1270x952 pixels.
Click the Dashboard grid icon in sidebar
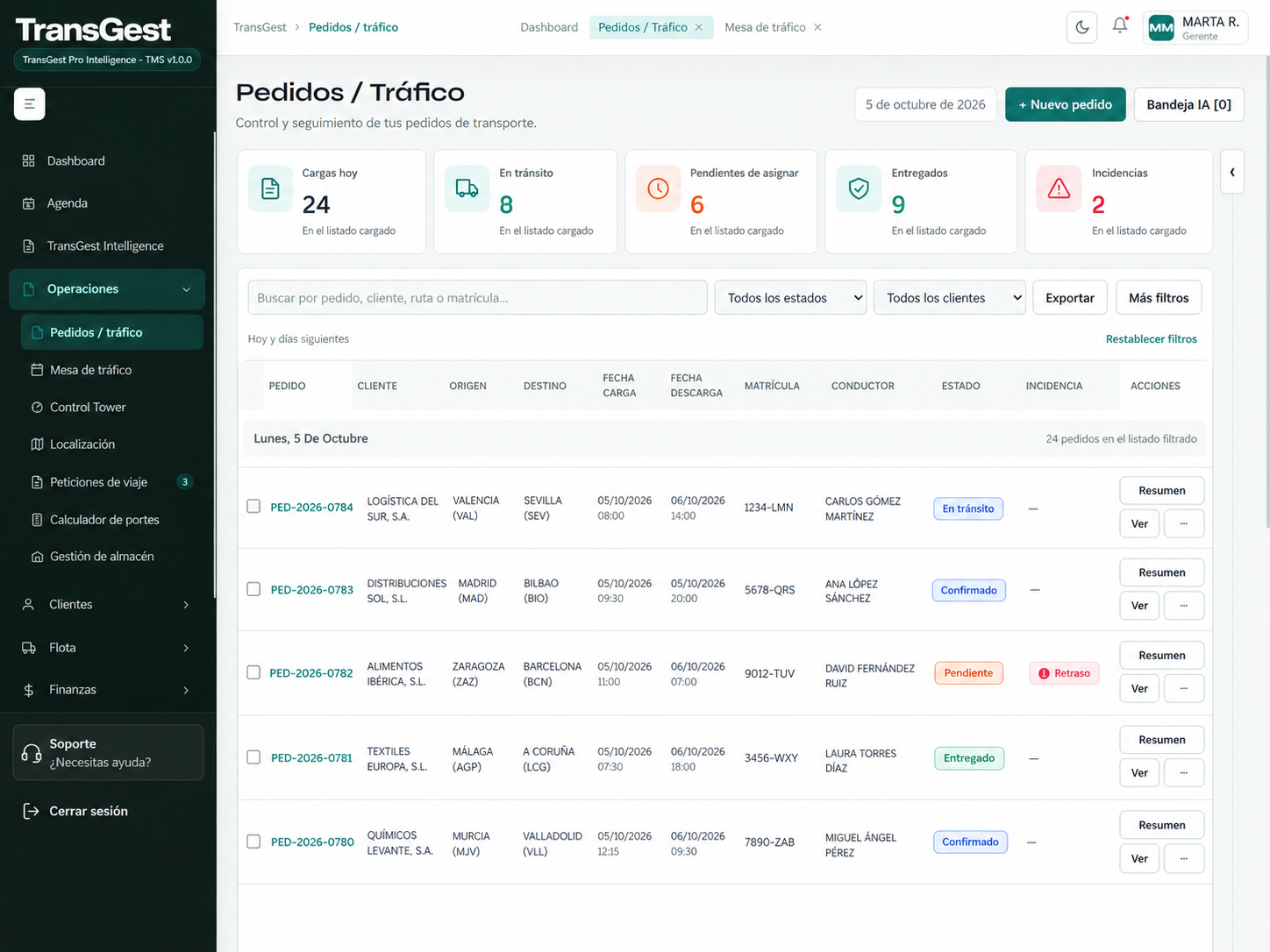click(x=29, y=161)
